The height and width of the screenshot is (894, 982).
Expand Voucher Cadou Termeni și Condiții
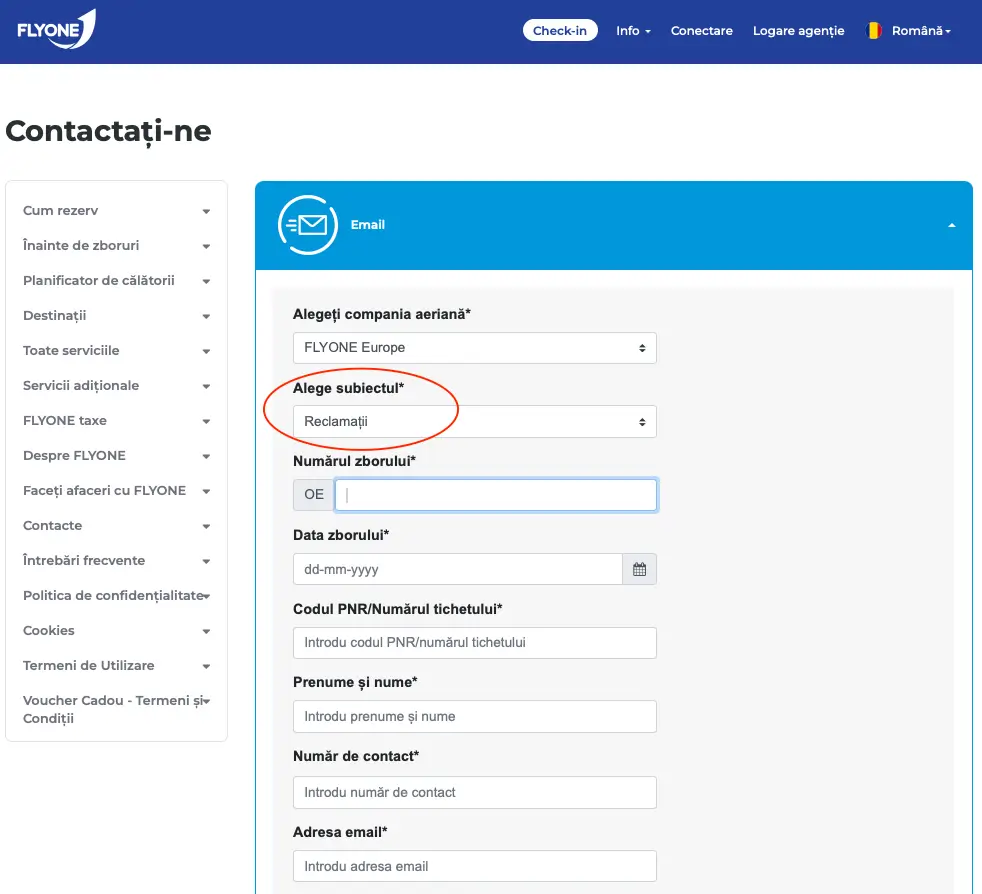116,709
